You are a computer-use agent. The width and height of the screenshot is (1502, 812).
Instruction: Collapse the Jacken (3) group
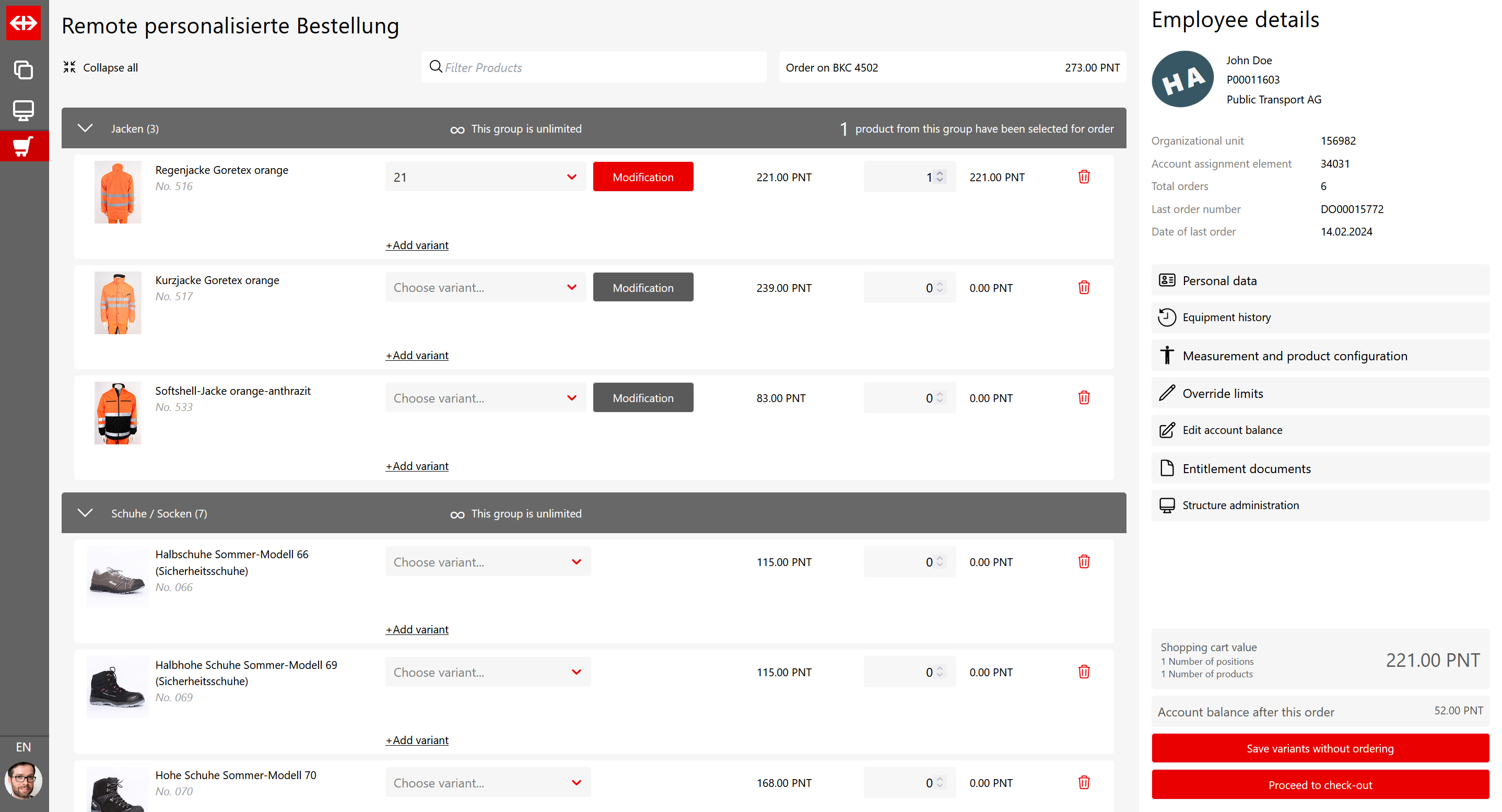pyautogui.click(x=85, y=128)
